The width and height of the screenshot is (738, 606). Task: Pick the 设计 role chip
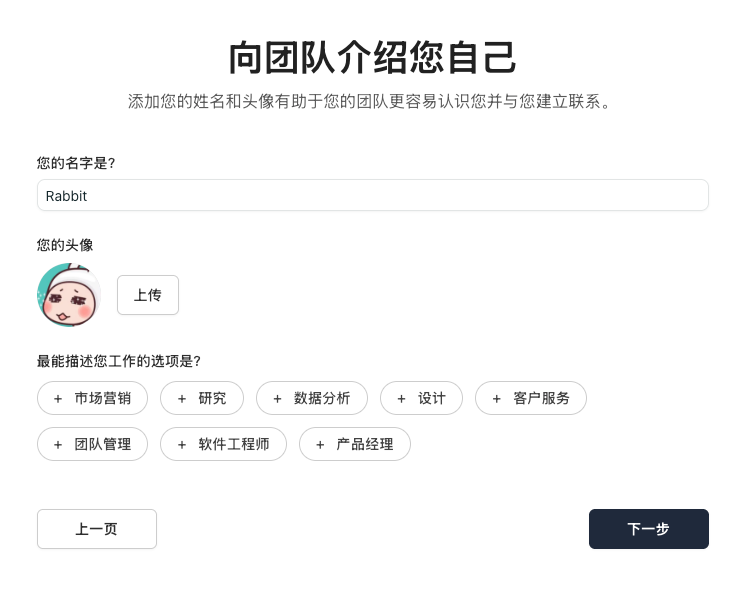[432, 398]
